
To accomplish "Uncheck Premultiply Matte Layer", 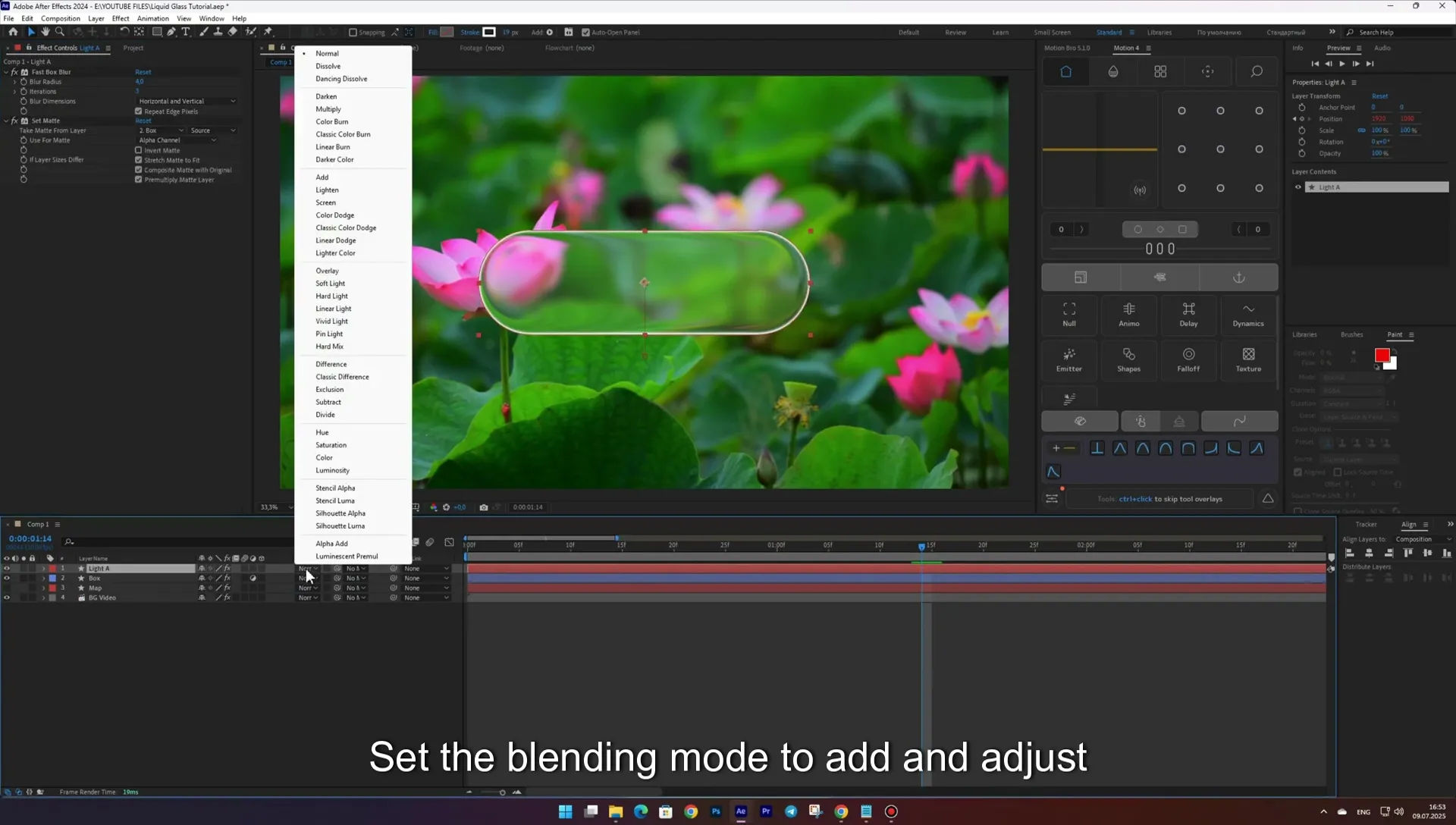I will 139,180.
